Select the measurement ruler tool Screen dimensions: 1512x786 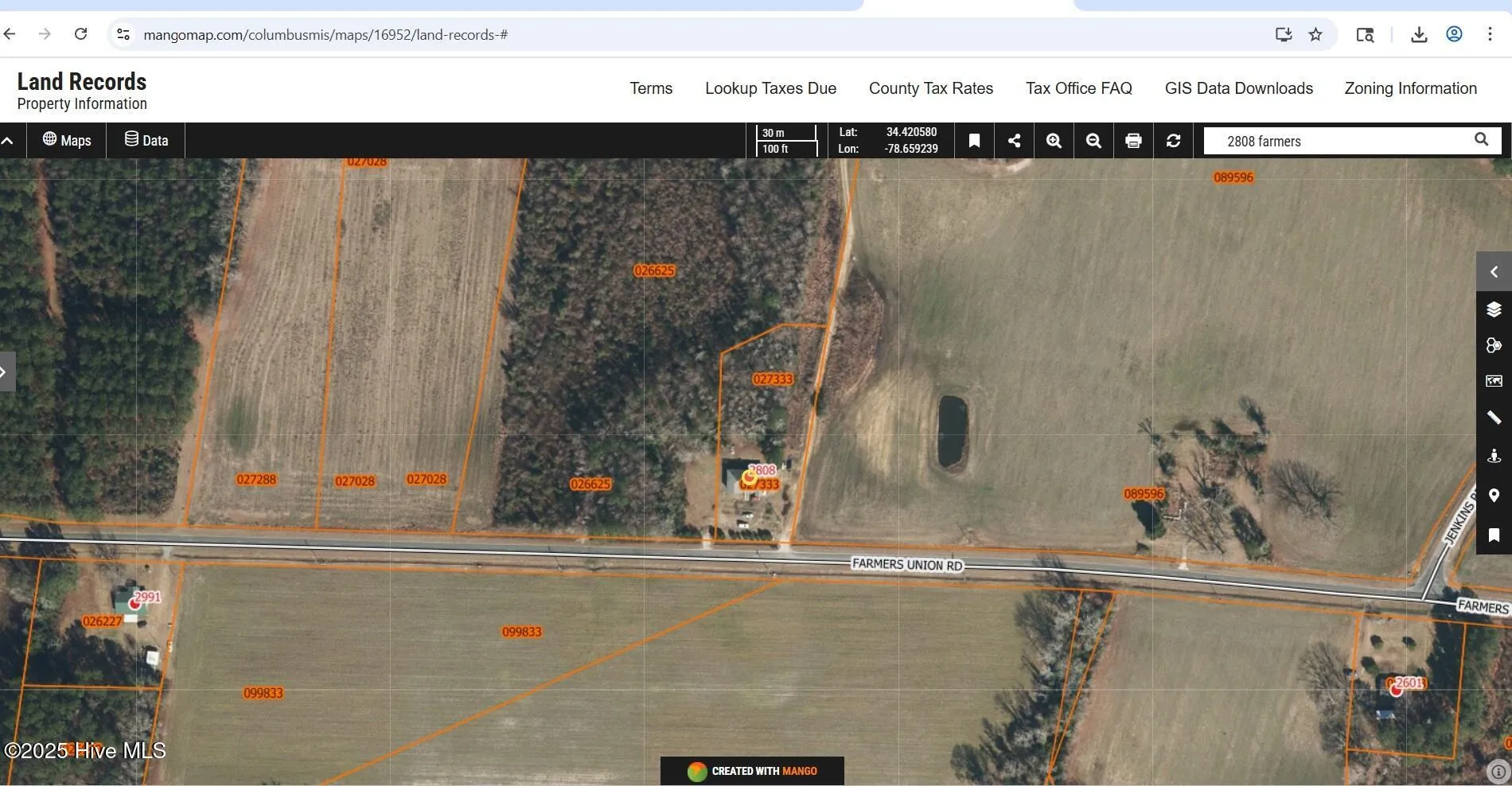tap(1494, 417)
